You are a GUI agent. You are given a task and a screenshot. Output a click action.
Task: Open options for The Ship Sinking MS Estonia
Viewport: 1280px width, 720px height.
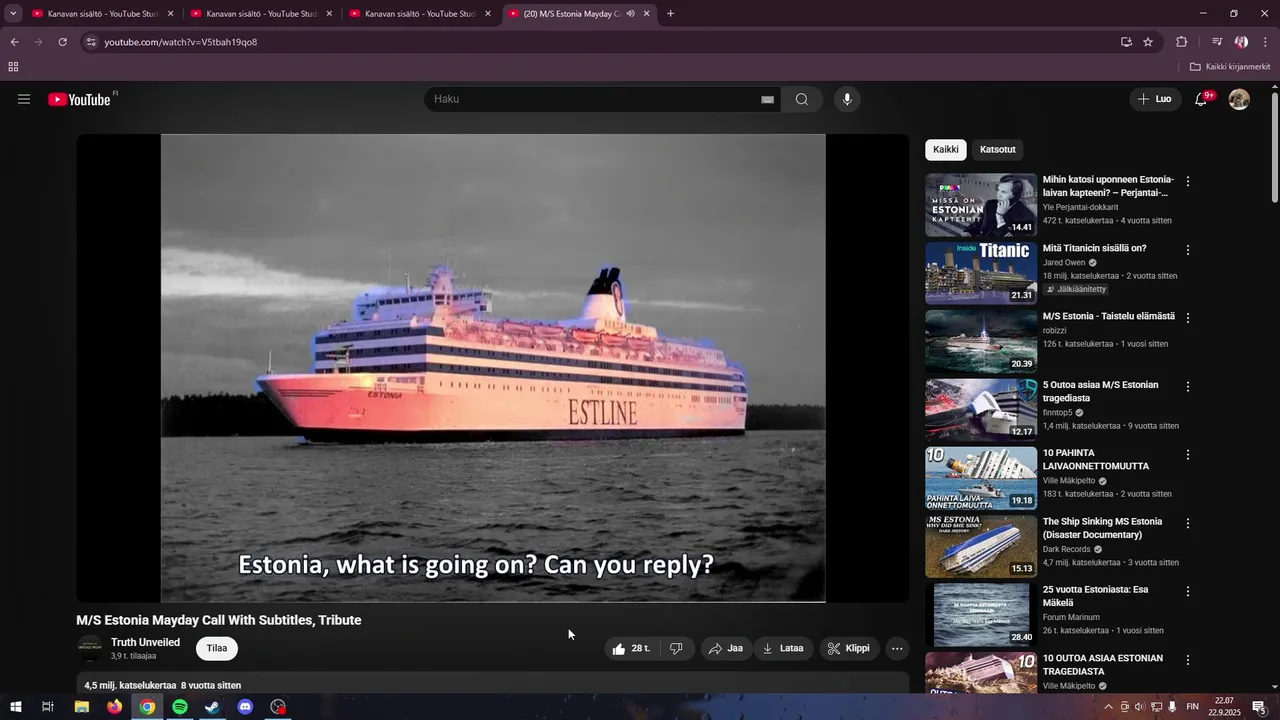tap(1188, 523)
